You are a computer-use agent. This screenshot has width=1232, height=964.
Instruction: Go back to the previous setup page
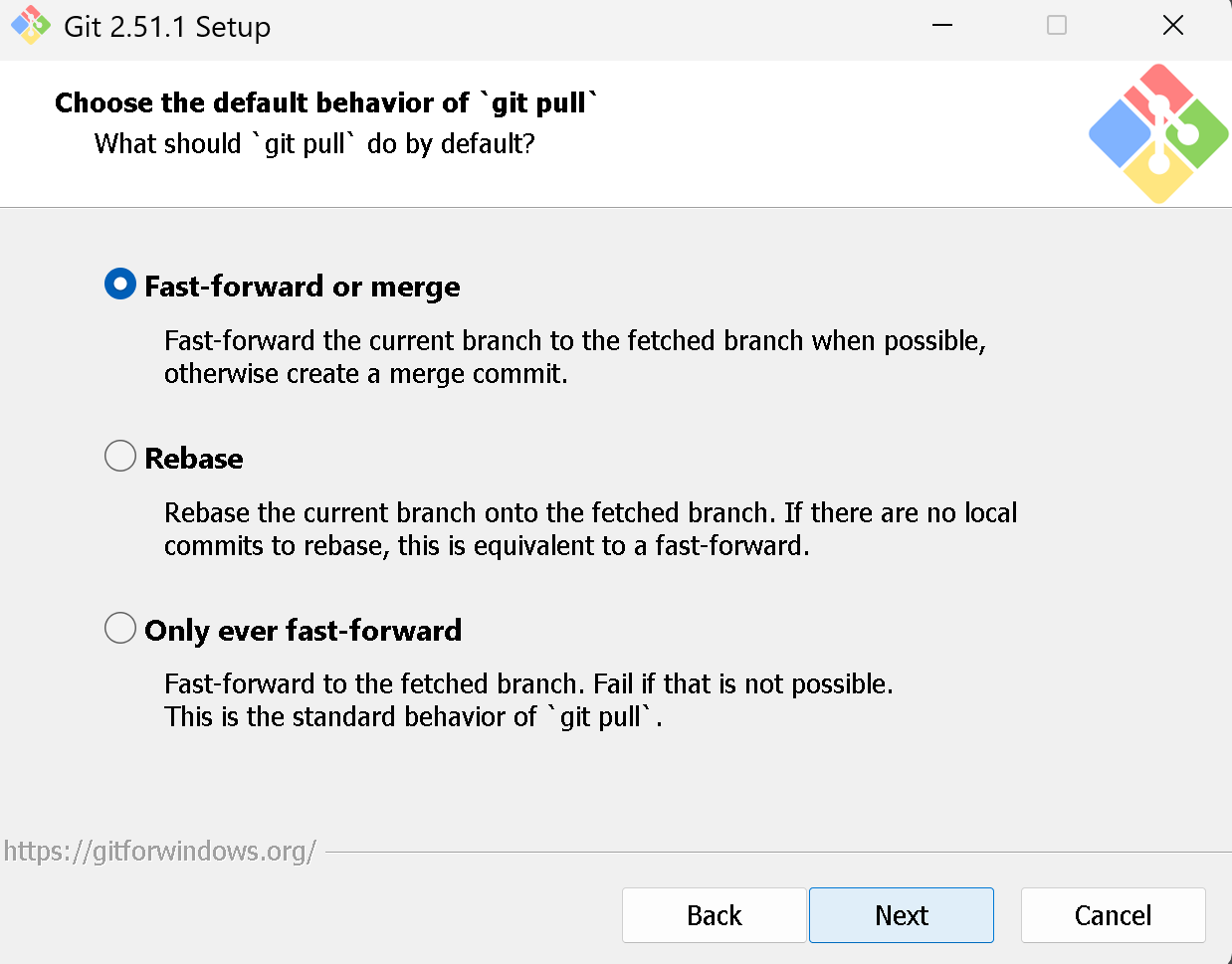click(714, 915)
